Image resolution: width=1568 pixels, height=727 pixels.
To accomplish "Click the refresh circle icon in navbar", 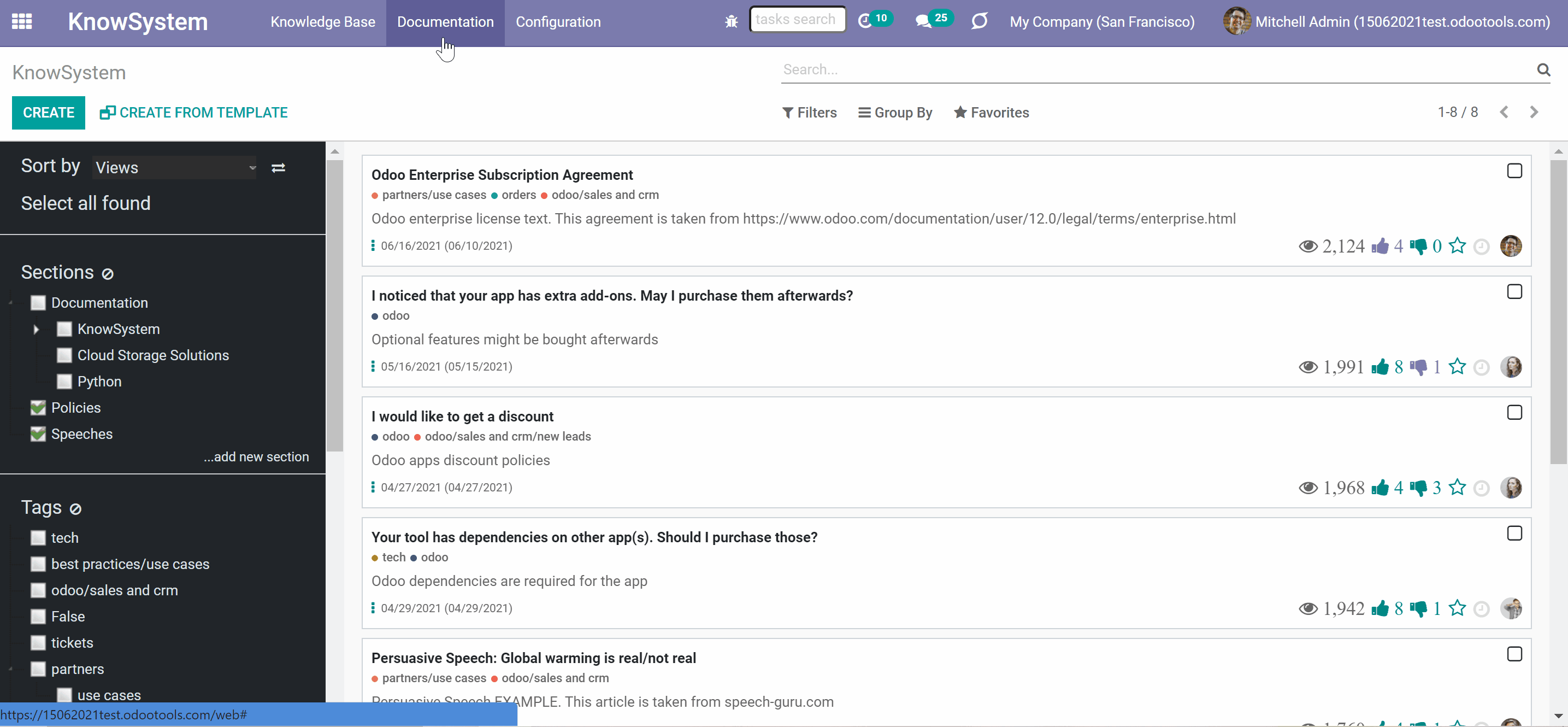I will click(x=979, y=22).
